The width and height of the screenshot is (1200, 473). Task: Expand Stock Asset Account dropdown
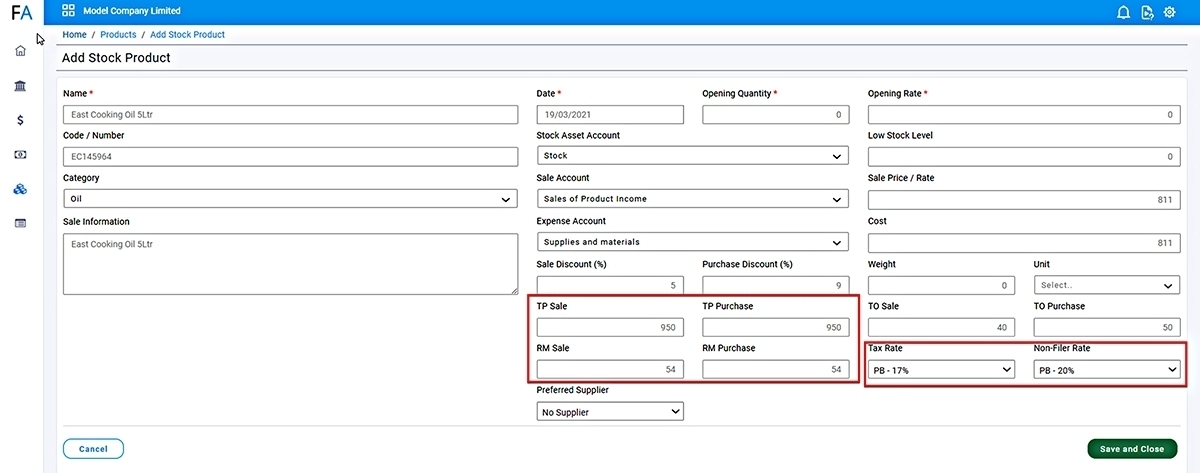click(692, 156)
